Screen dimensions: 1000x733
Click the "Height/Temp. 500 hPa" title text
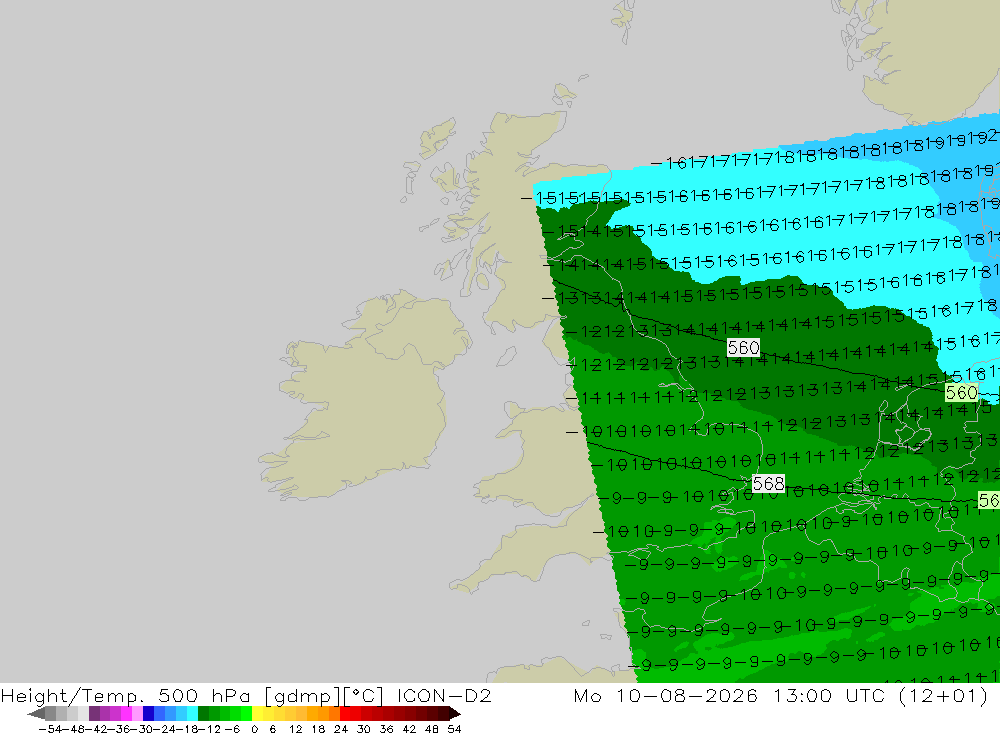pyautogui.click(x=125, y=695)
